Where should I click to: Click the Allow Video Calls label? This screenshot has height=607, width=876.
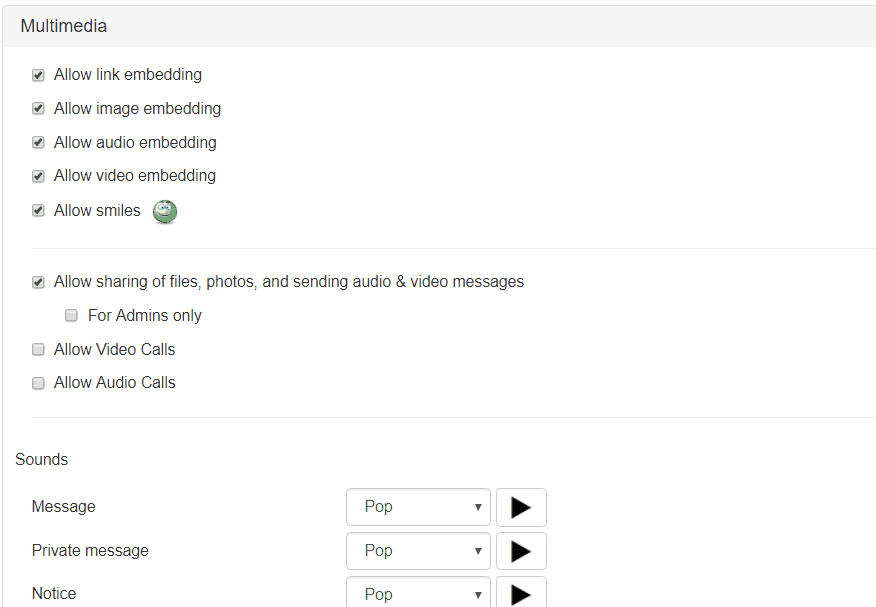click(114, 350)
